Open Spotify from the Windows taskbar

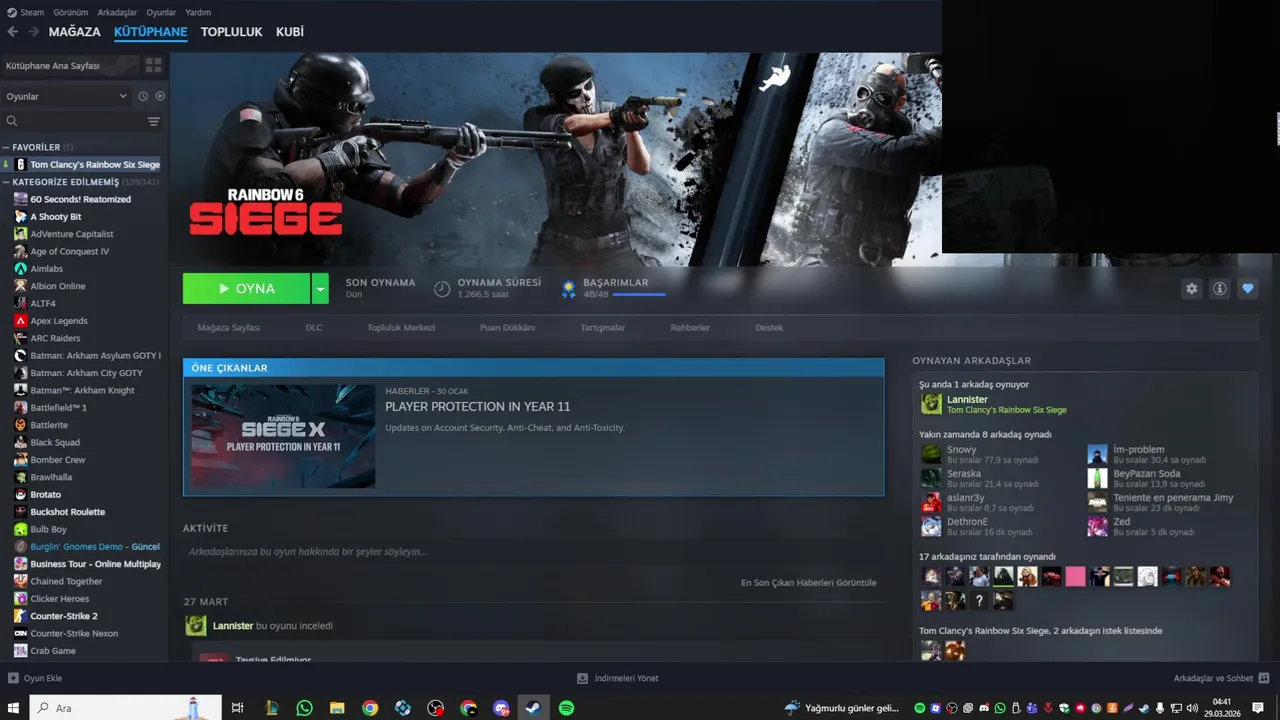(x=566, y=708)
